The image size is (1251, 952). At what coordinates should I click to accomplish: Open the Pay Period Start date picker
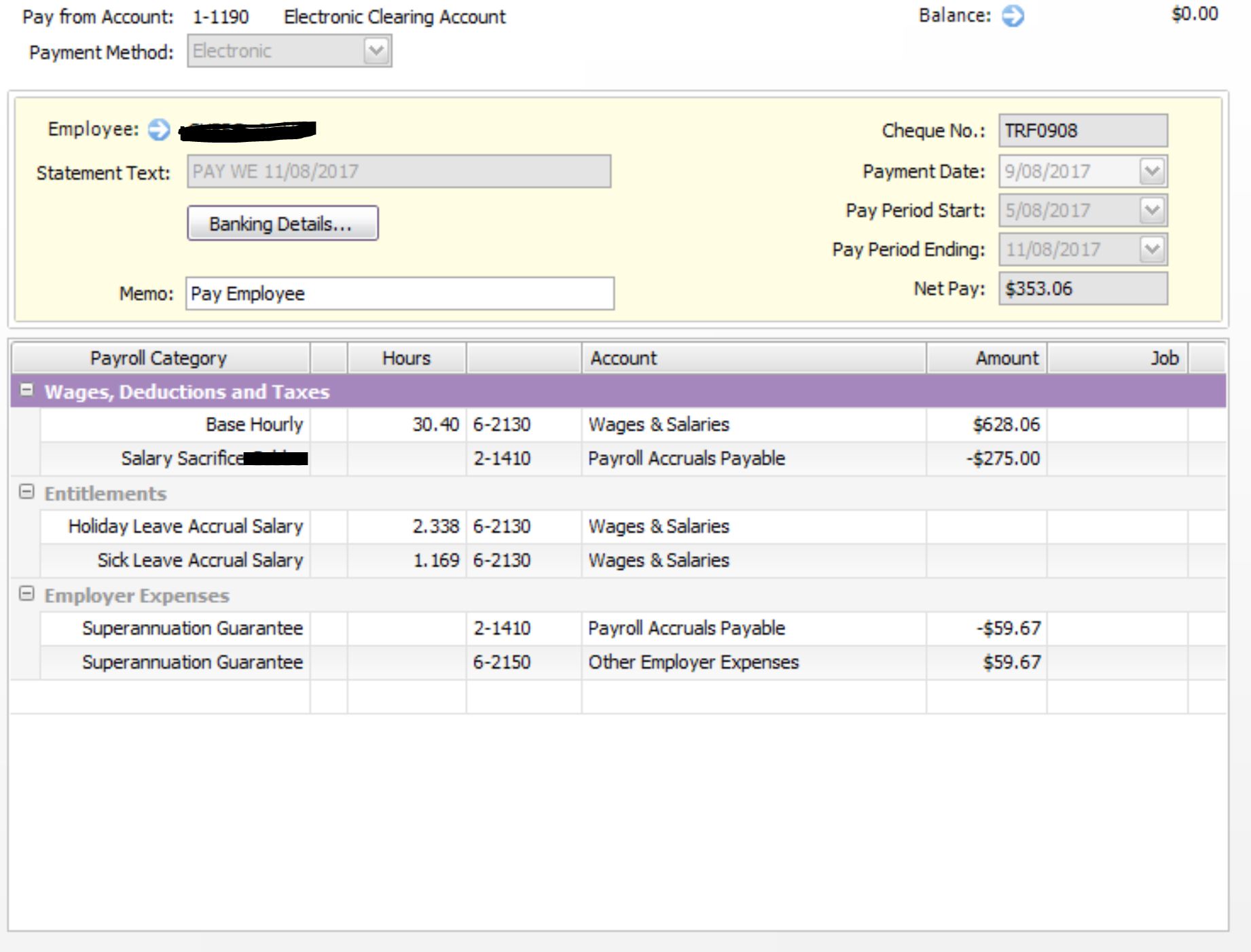1150,210
